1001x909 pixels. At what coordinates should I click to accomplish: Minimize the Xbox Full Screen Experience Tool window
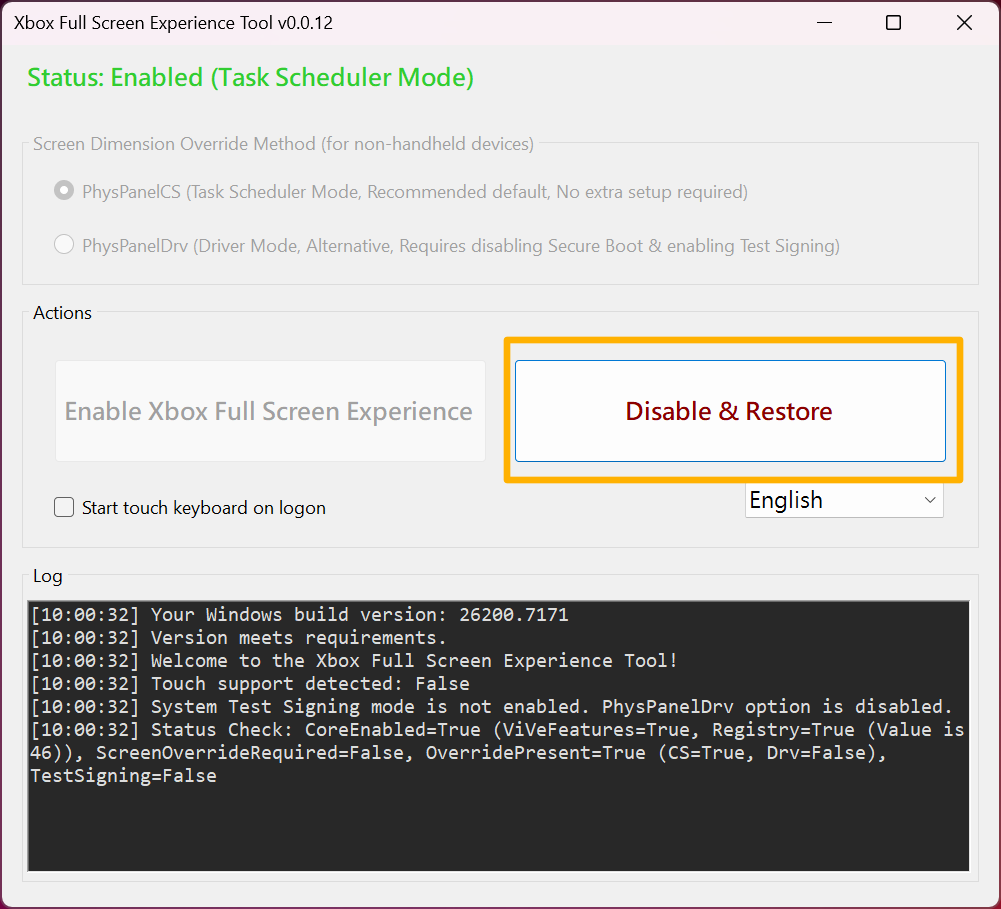coord(823,23)
